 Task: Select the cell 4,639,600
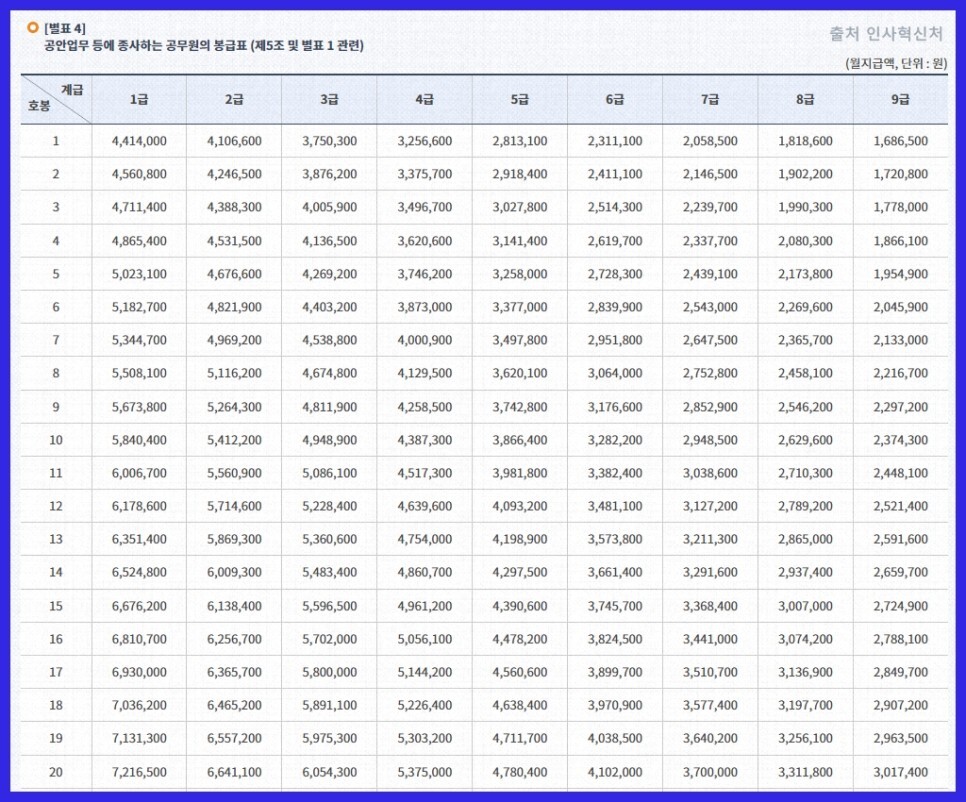pos(424,506)
